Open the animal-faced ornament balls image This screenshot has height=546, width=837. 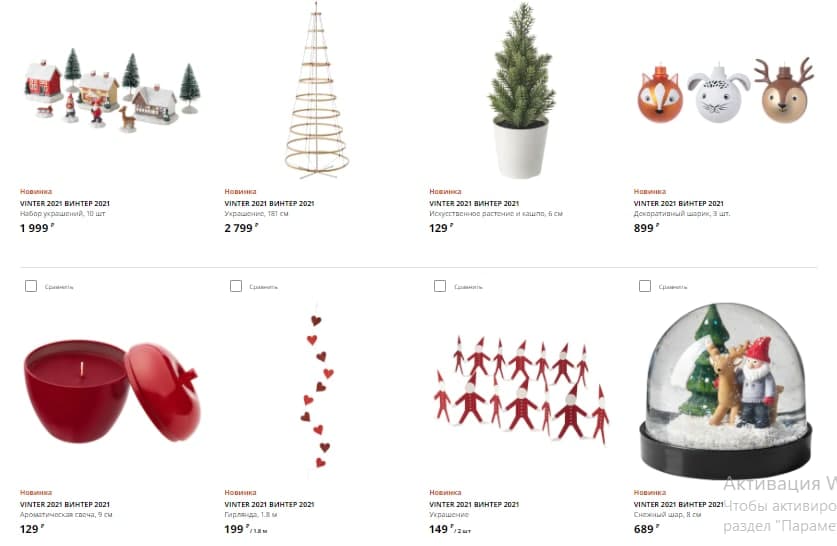725,91
